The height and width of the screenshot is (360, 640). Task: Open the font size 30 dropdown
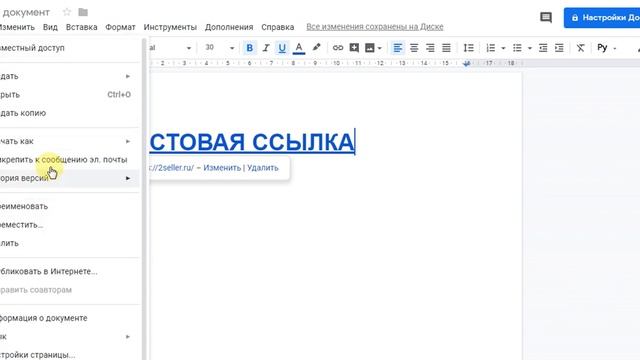coord(232,48)
